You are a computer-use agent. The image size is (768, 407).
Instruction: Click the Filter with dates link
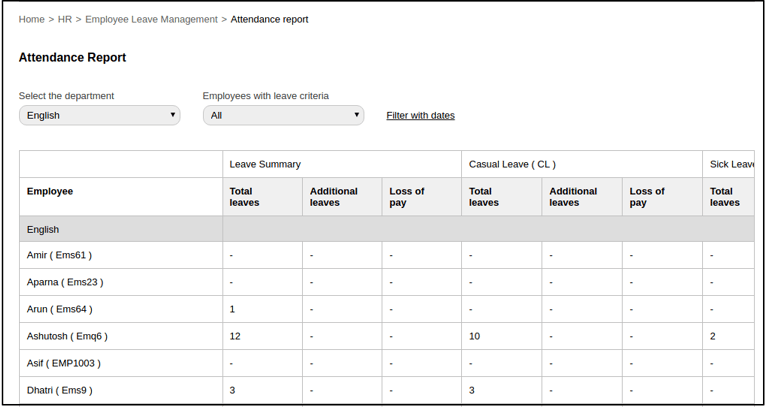[x=420, y=115]
